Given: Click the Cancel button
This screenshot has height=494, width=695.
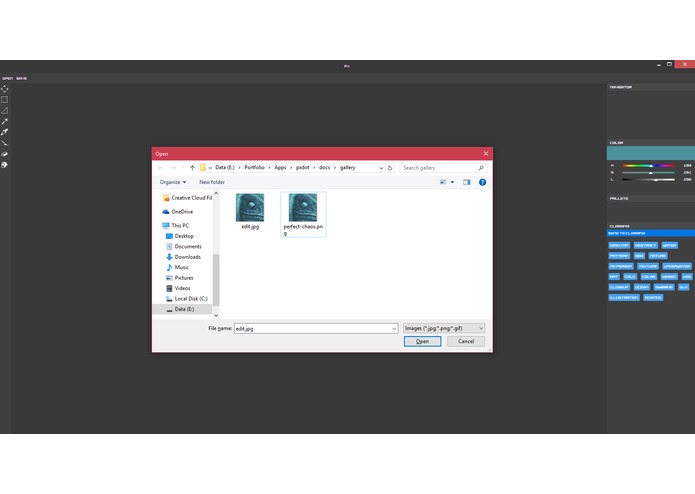Looking at the screenshot, I should [x=466, y=342].
